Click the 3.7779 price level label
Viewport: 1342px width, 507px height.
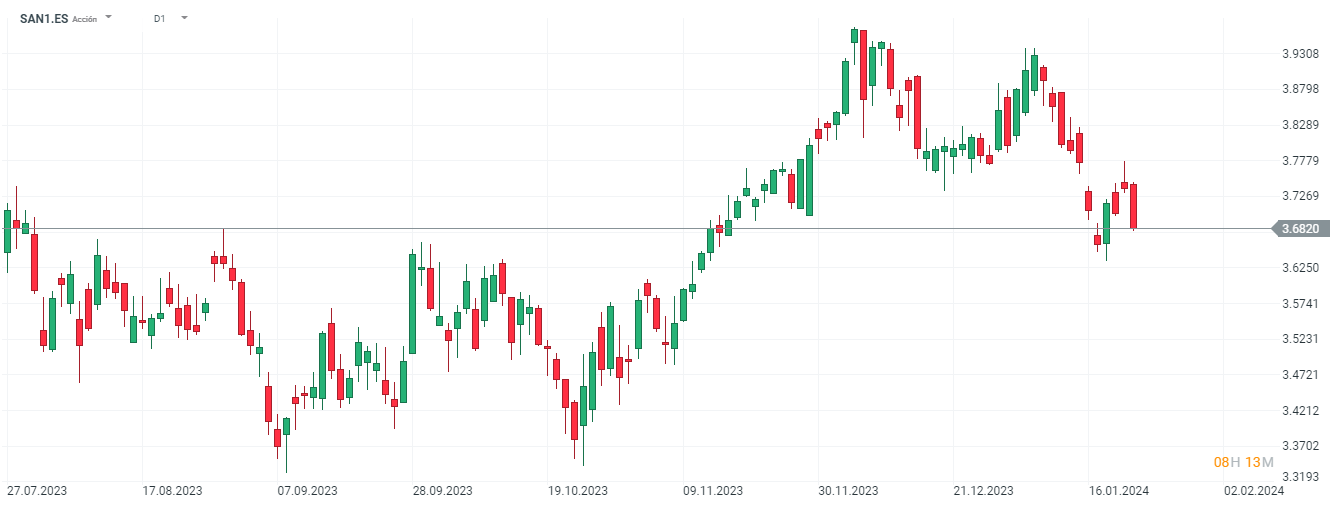click(x=1300, y=161)
